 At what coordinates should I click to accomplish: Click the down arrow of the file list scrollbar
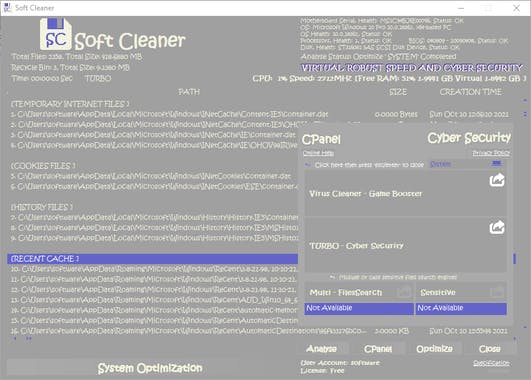[525, 327]
